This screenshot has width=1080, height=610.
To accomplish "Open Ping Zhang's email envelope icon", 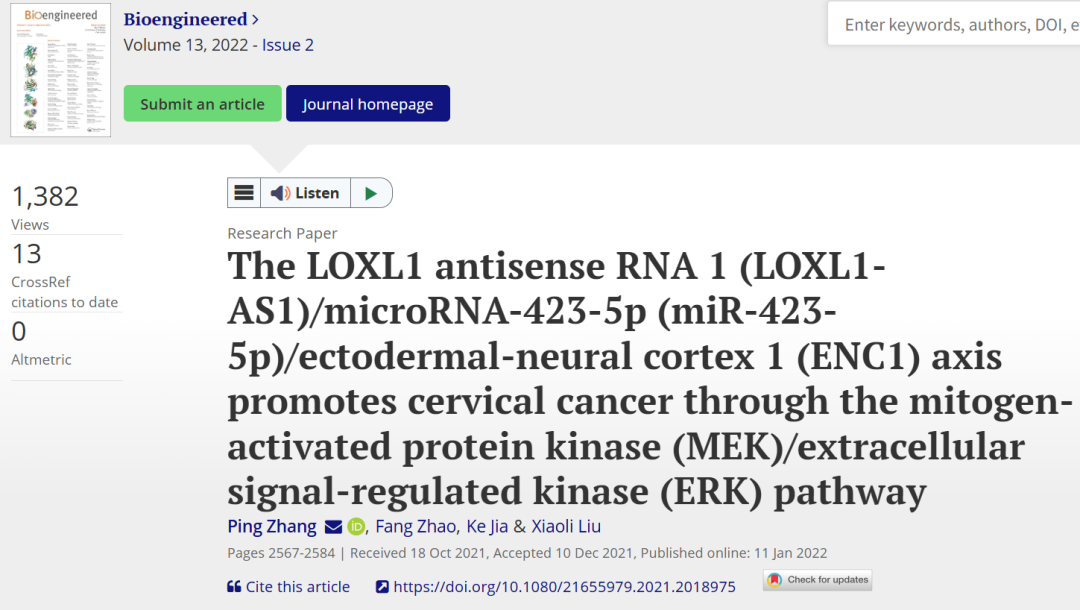I will 333,527.
